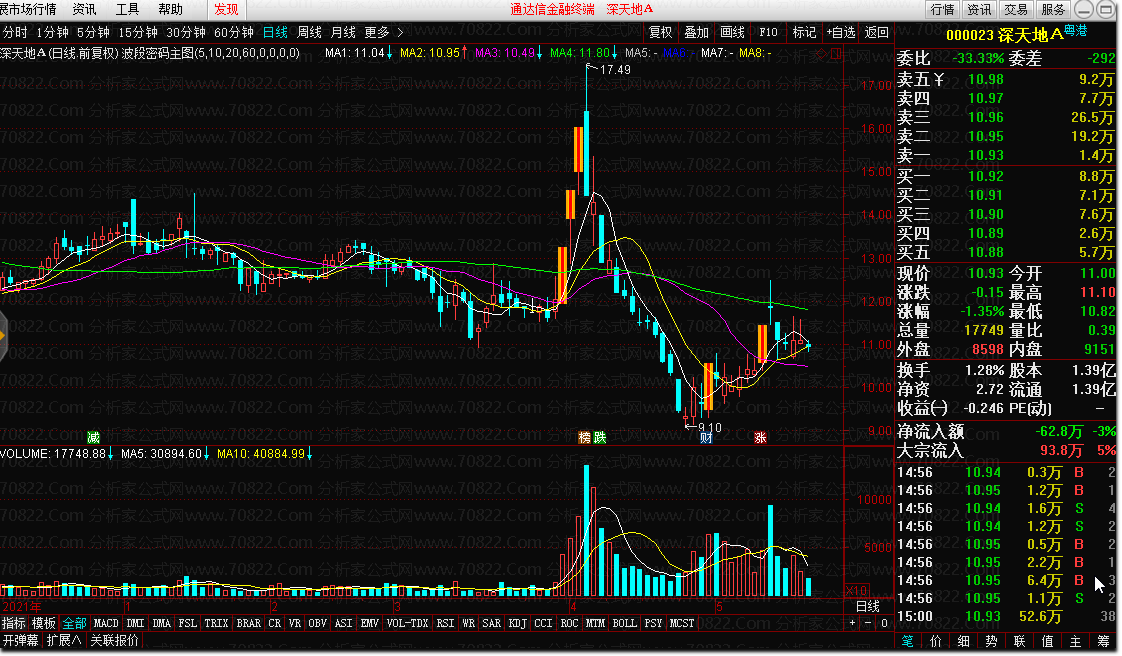Select the MCST indicator
1122x656 pixels.
click(682, 624)
